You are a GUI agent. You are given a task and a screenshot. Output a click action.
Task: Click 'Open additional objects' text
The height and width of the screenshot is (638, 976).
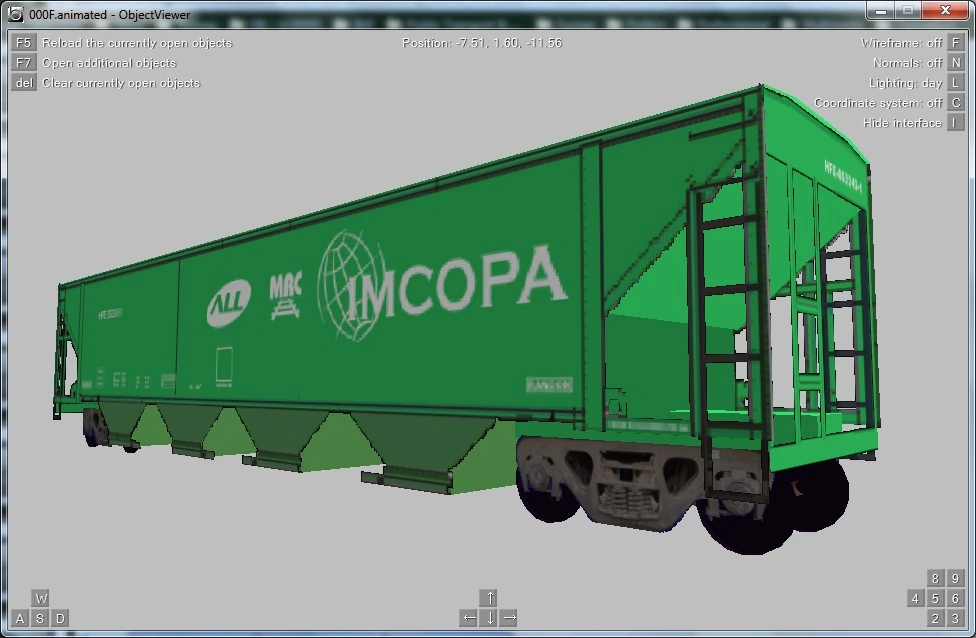click(x=109, y=63)
